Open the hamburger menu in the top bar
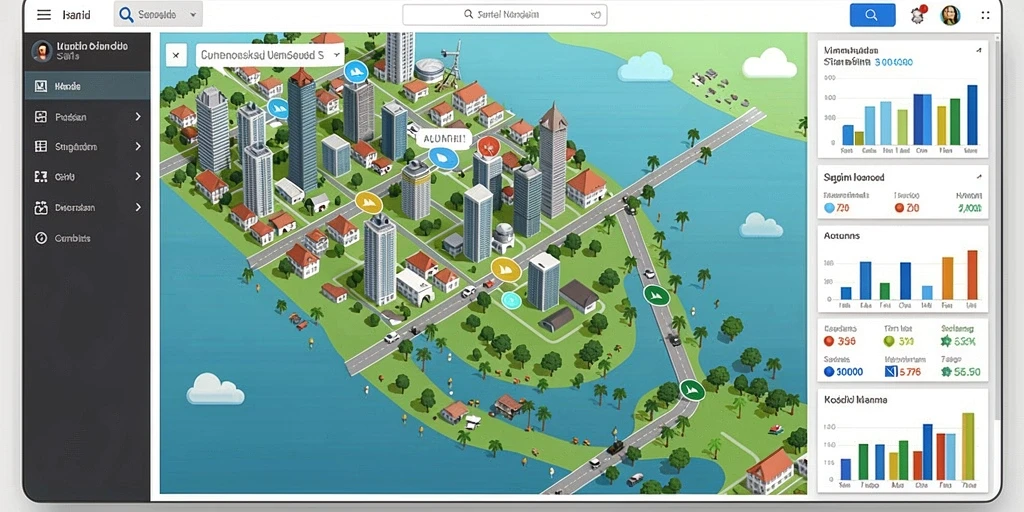The width and height of the screenshot is (1024, 512). pos(44,14)
